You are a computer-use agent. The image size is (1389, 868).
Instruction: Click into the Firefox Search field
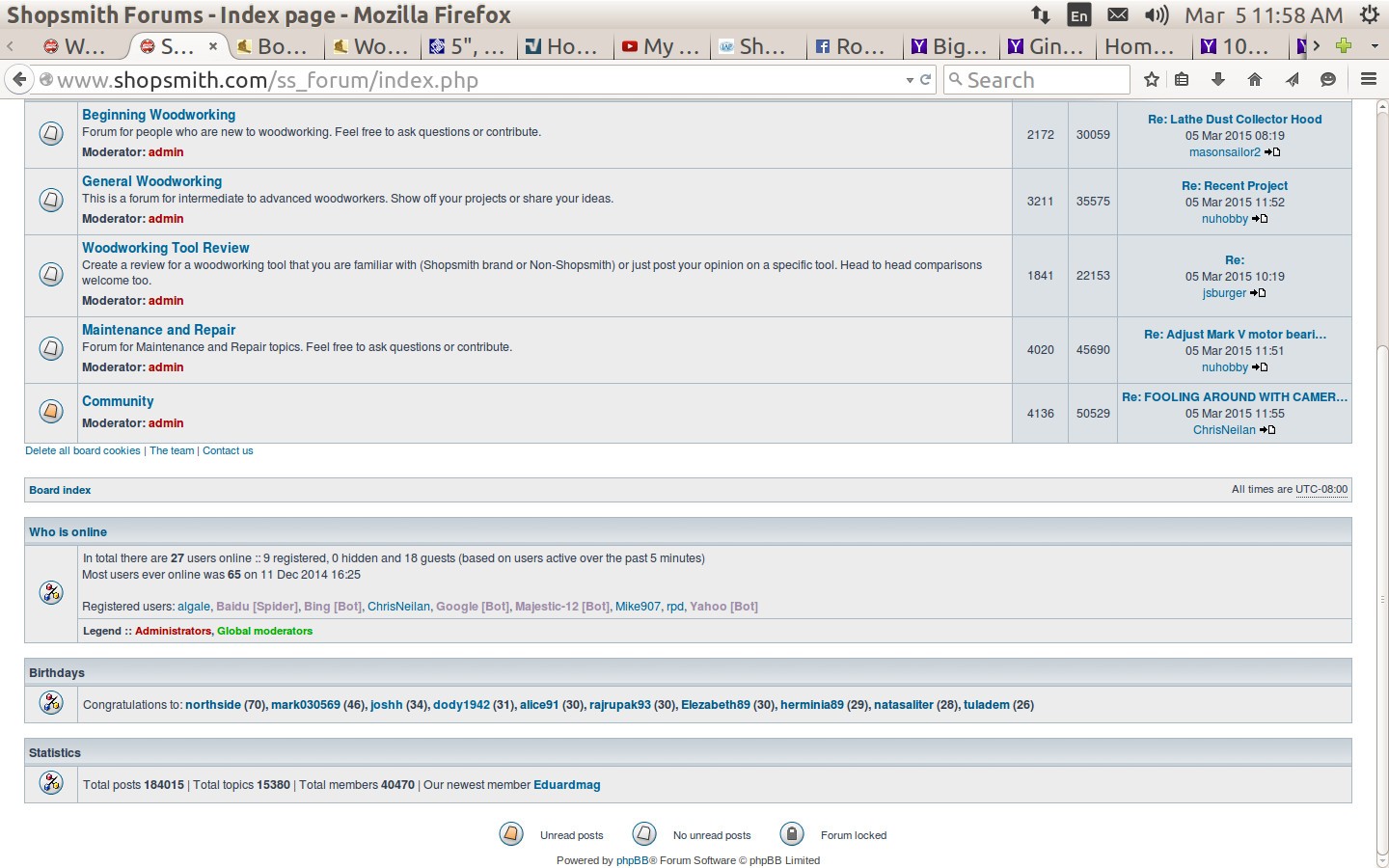tap(1037, 80)
